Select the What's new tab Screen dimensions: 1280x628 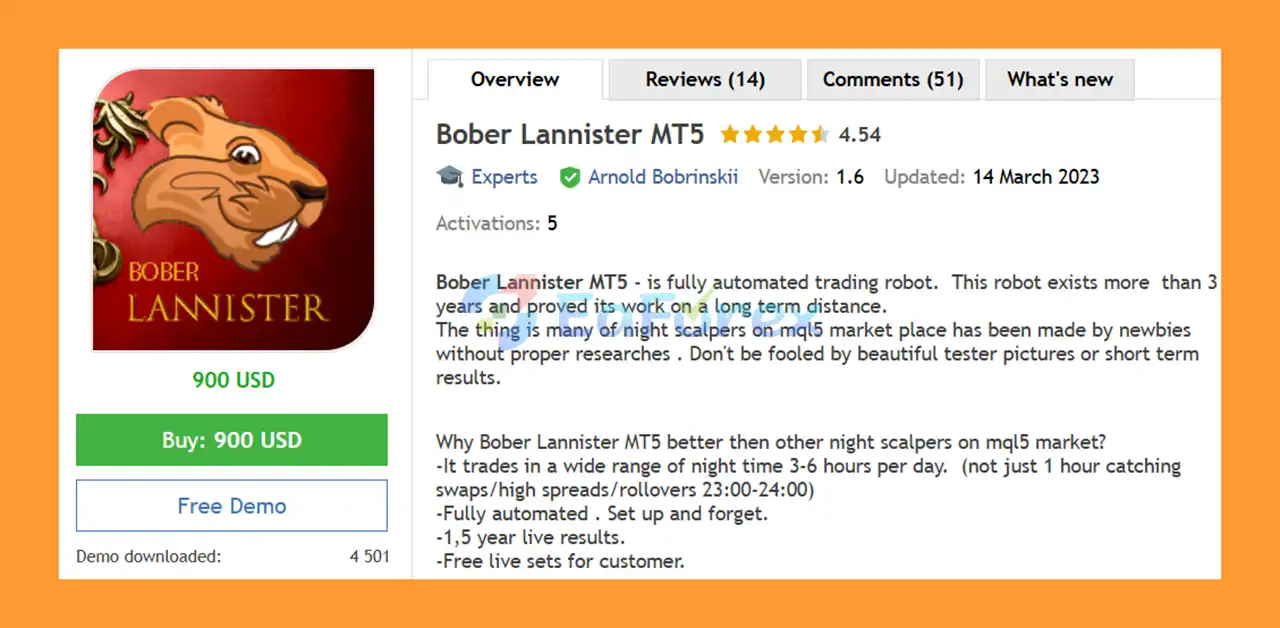click(x=1060, y=80)
